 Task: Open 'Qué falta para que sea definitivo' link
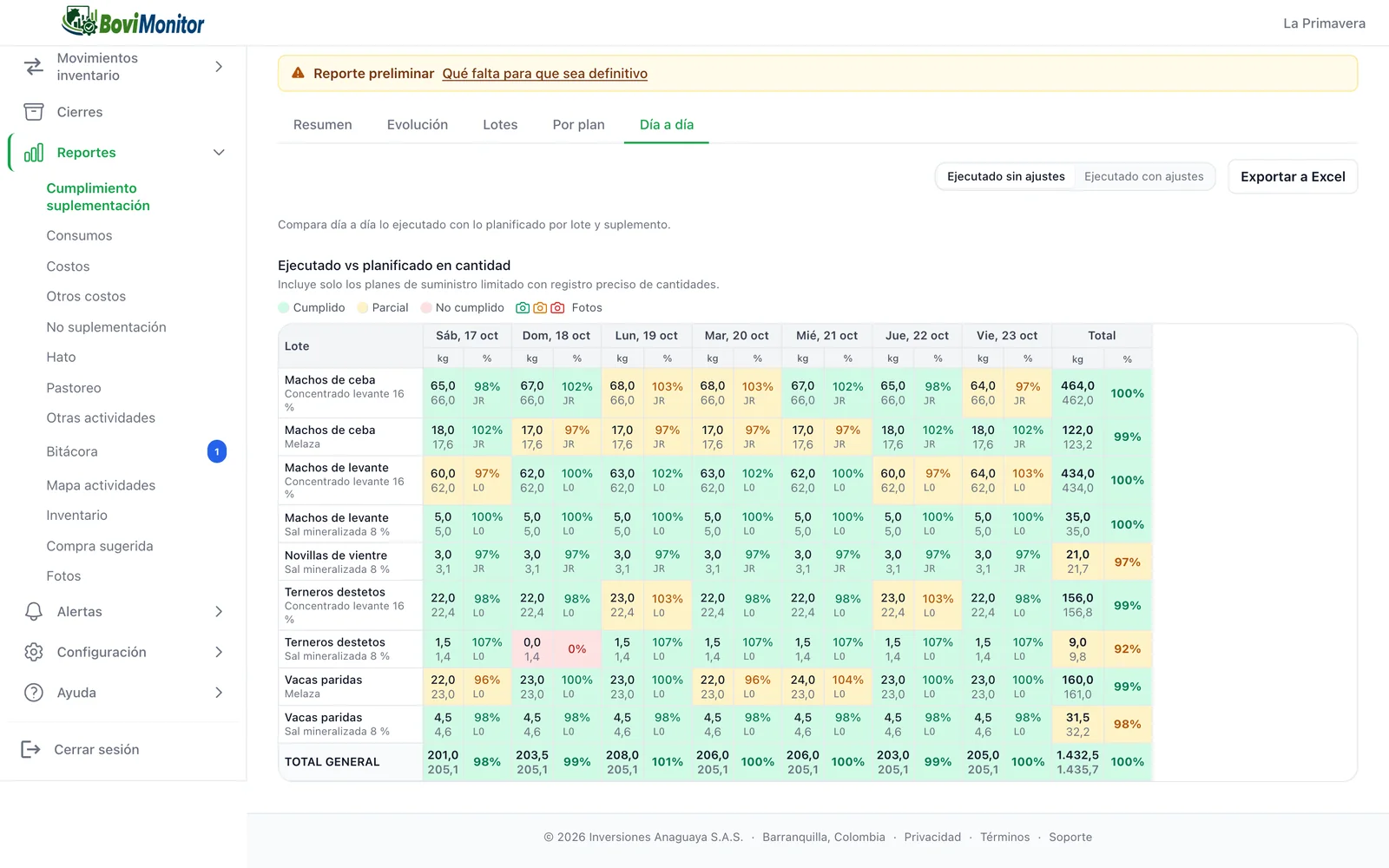pyautogui.click(x=545, y=74)
